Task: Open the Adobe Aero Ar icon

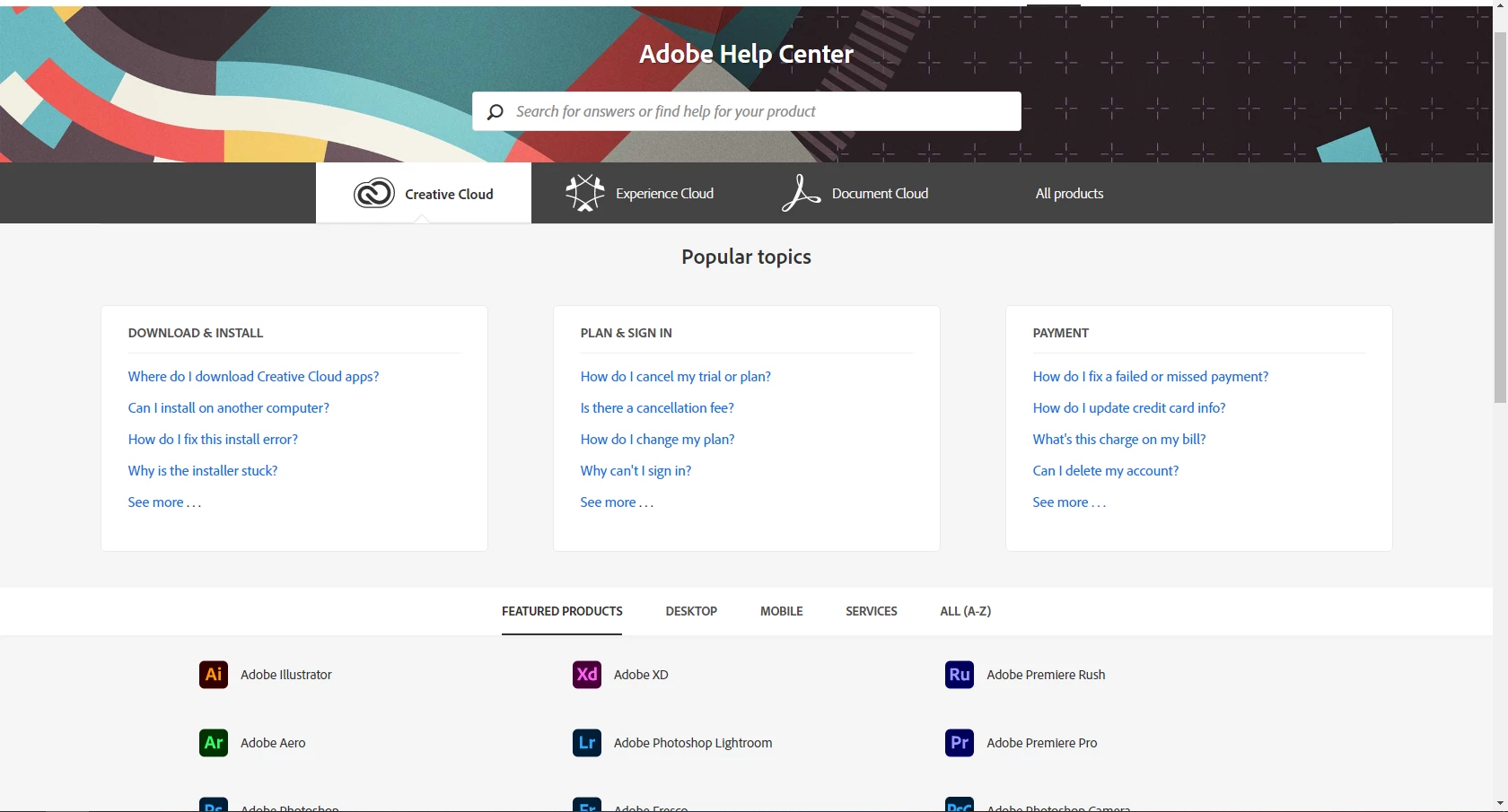Action: click(214, 743)
